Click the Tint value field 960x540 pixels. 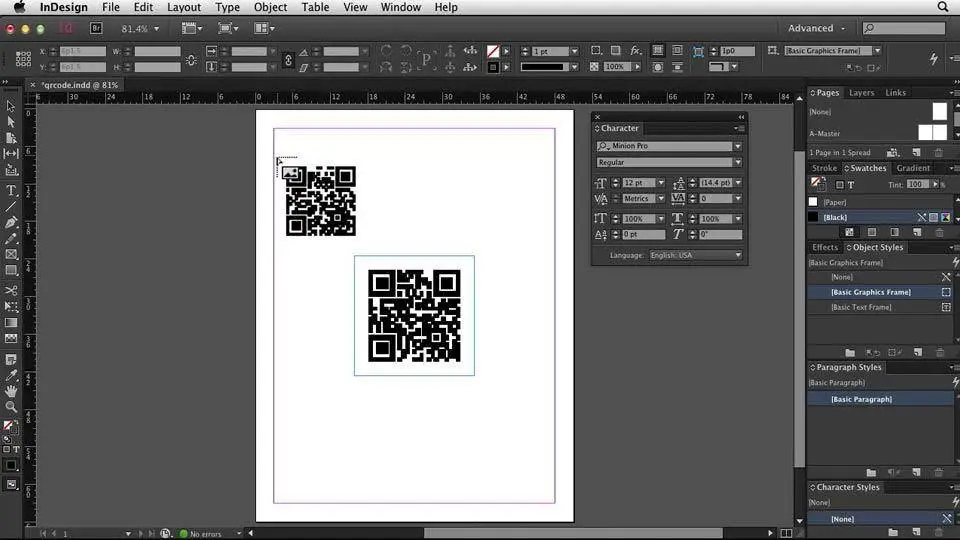(x=917, y=184)
